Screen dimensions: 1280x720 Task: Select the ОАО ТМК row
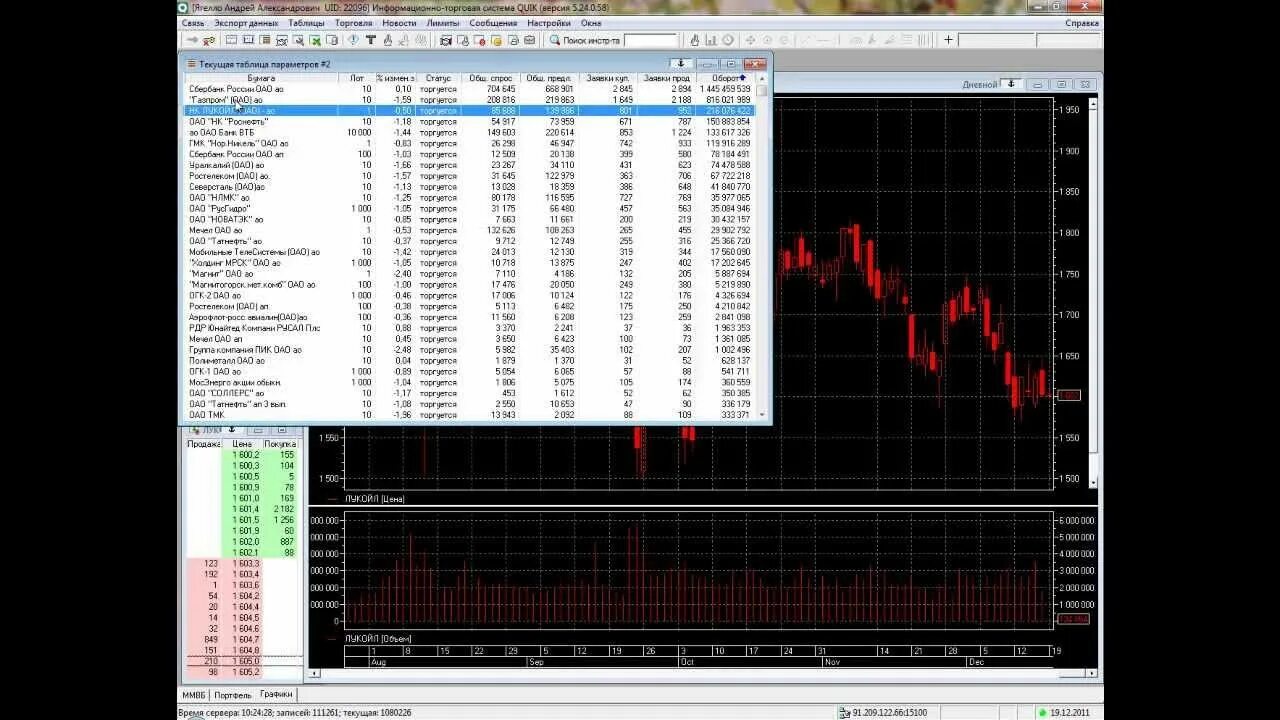pos(470,415)
